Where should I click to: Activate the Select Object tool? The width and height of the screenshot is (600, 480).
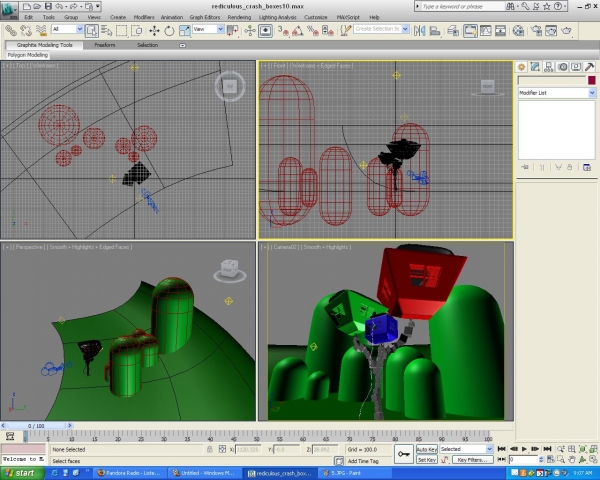tap(92, 30)
